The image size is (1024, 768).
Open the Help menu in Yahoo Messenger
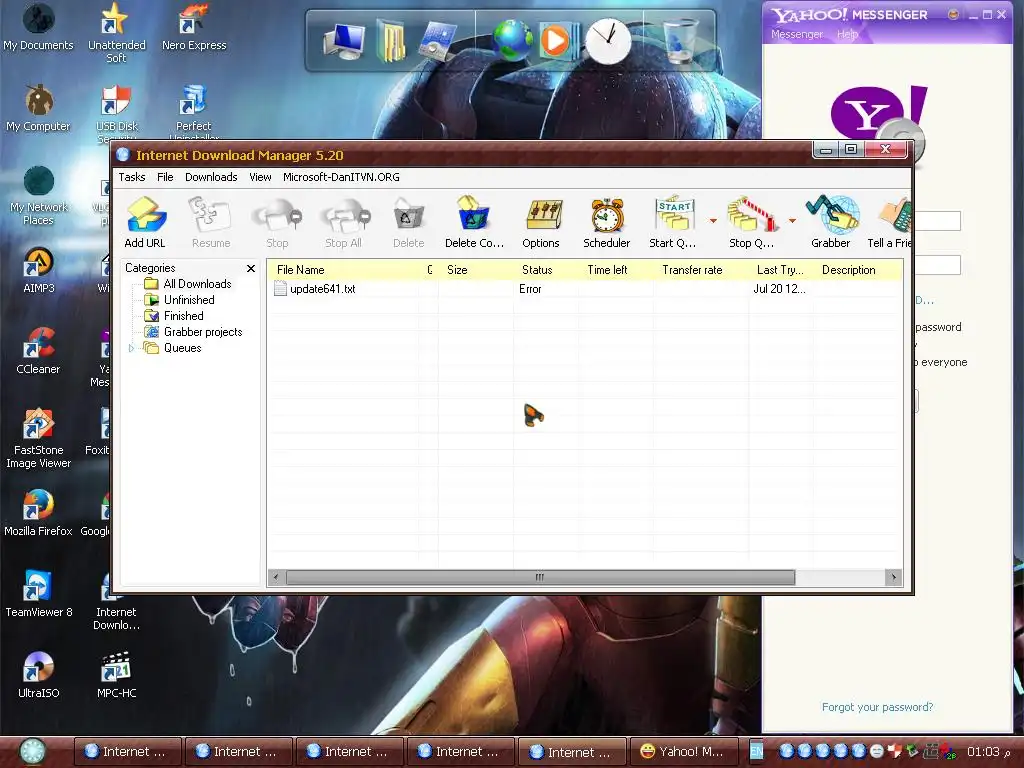(x=848, y=34)
